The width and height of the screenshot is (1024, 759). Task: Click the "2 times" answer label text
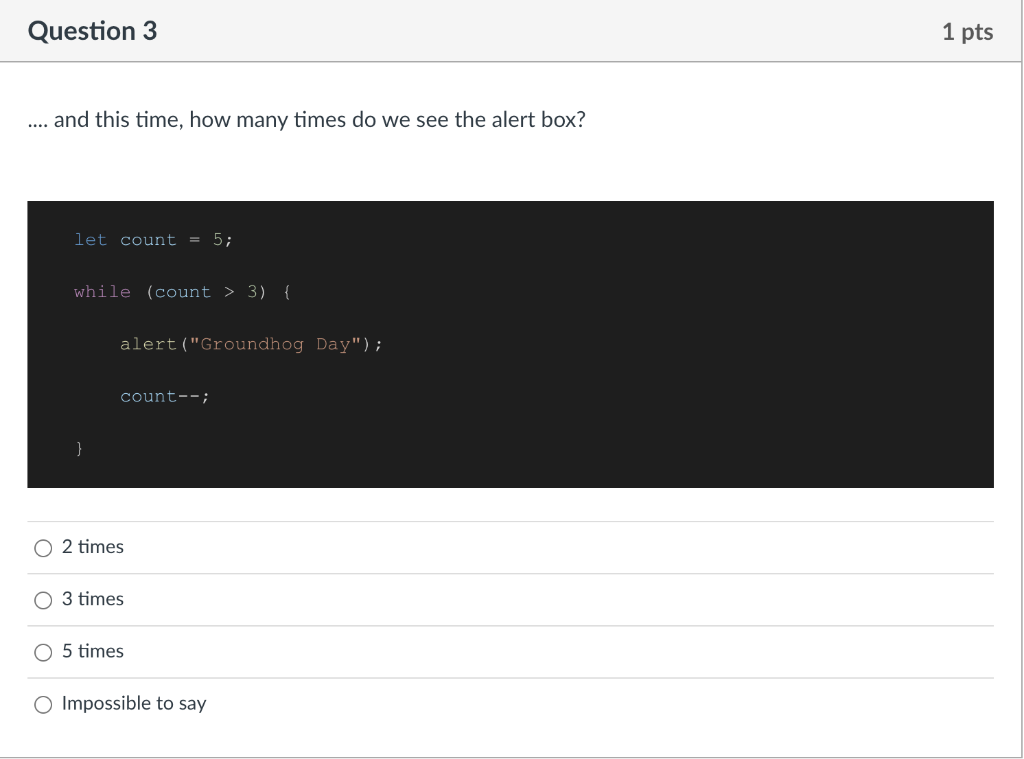(x=93, y=547)
